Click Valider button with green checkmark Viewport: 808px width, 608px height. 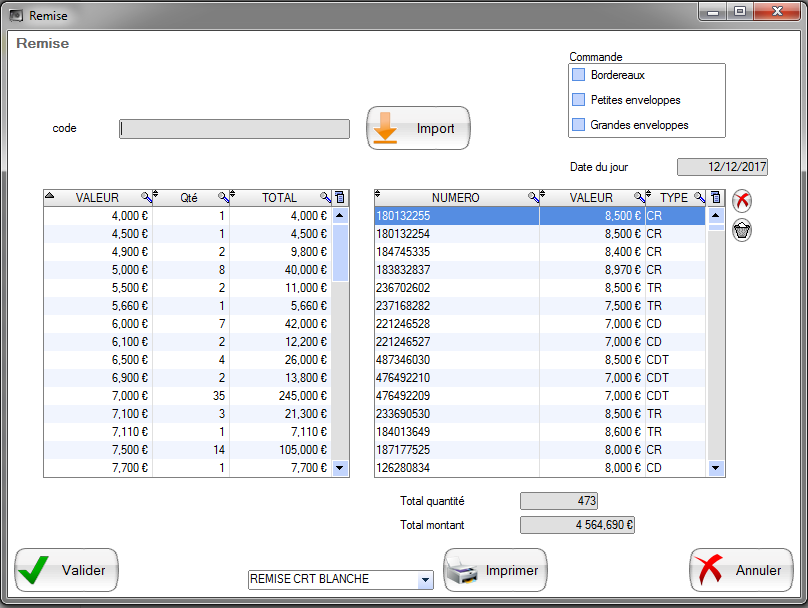coord(66,570)
